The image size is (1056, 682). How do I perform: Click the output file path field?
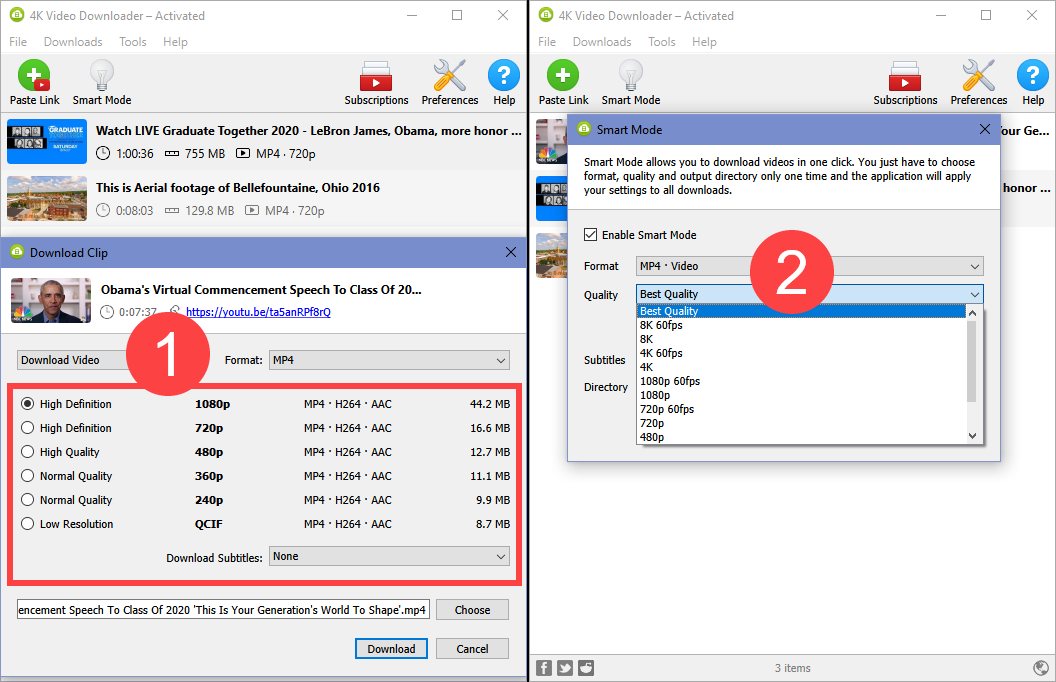tap(223, 609)
